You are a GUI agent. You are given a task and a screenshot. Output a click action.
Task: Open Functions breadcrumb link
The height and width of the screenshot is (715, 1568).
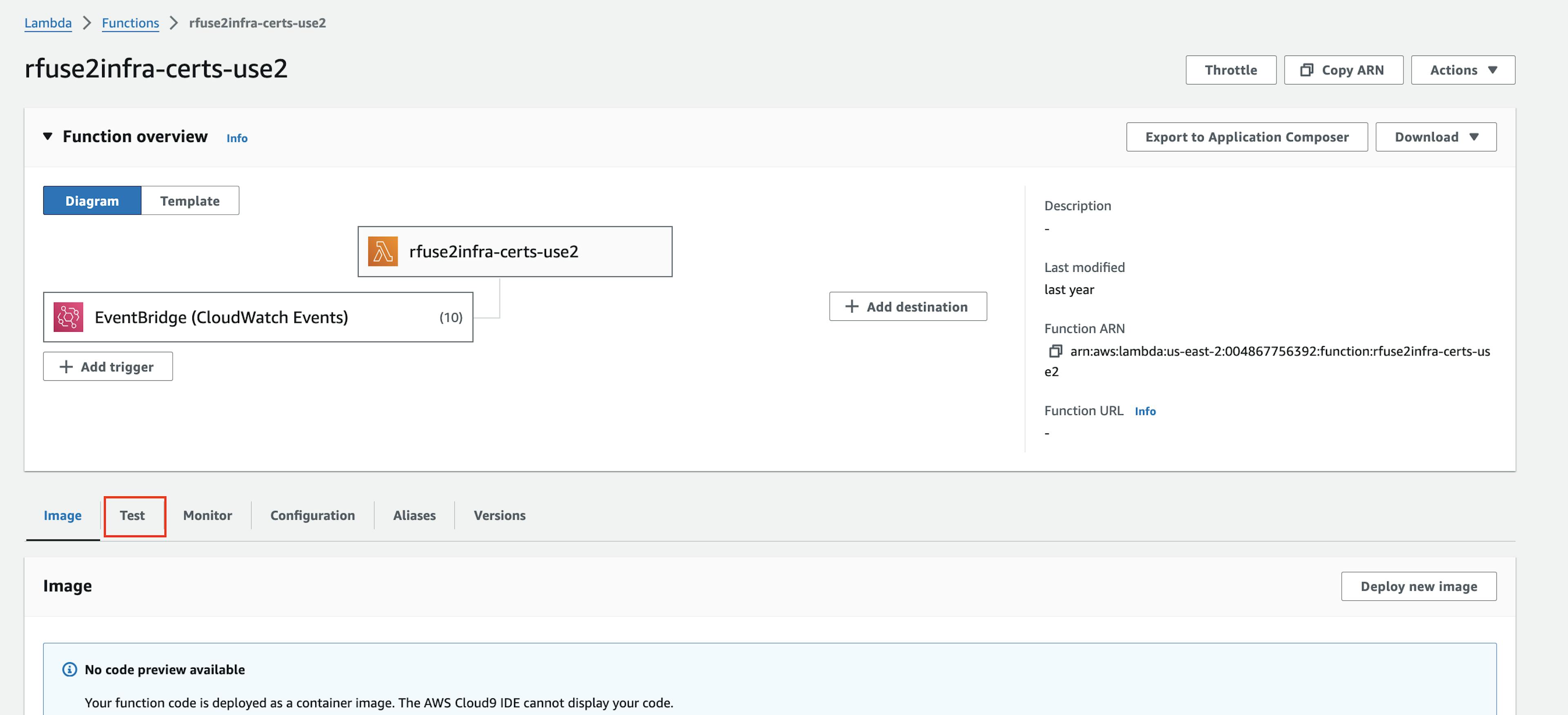tap(130, 23)
